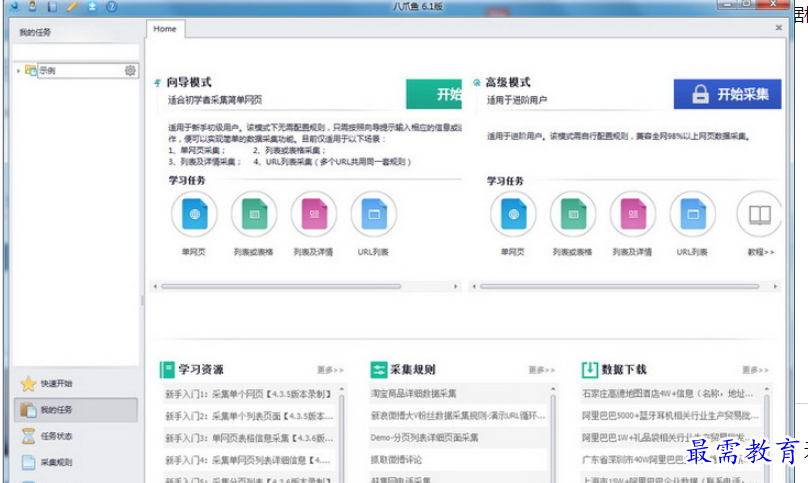Click 向导模式 heading
The width and height of the screenshot is (808, 483).
(x=189, y=82)
